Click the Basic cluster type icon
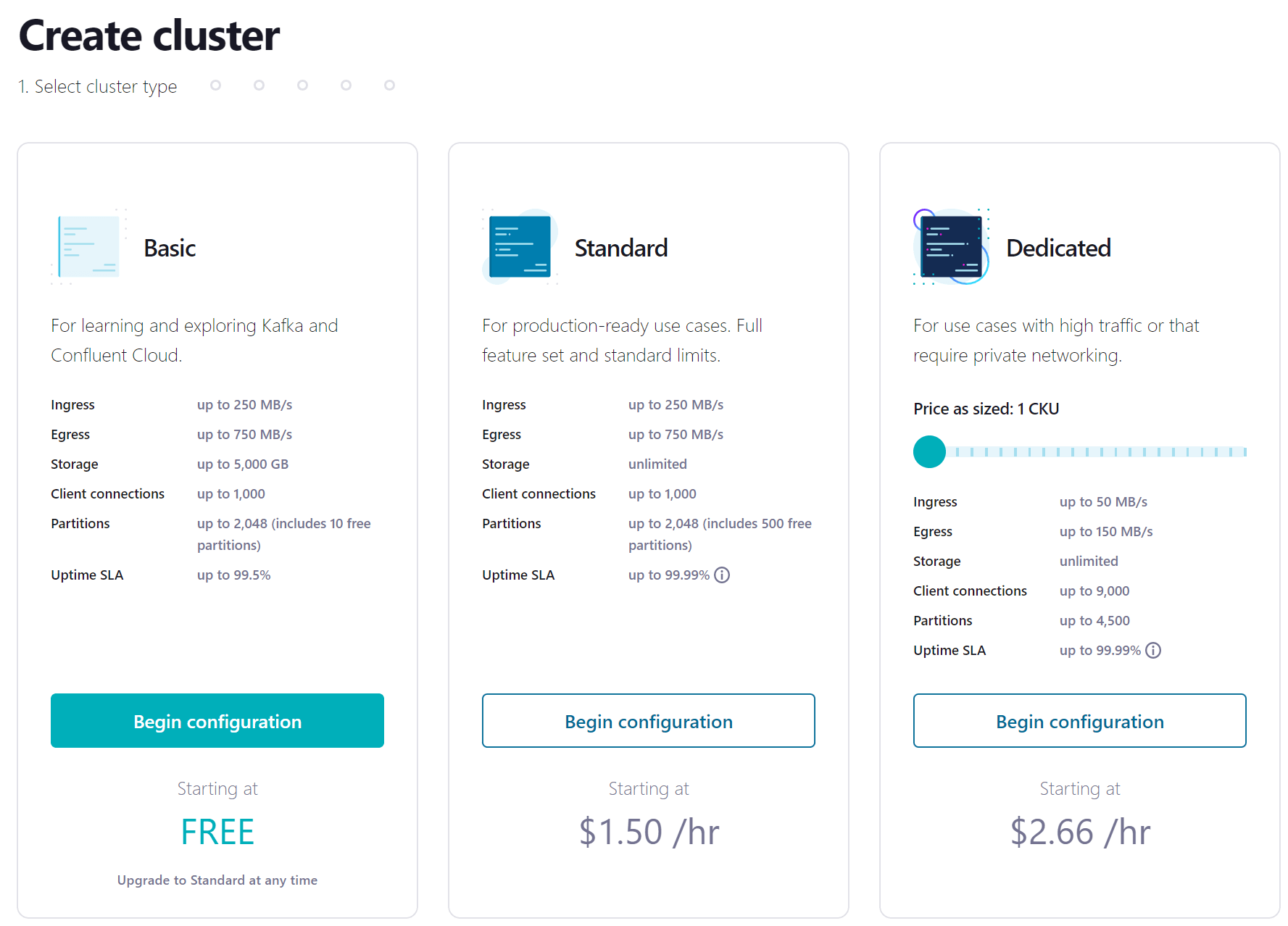This screenshot has height=926, width=1288. tap(88, 247)
